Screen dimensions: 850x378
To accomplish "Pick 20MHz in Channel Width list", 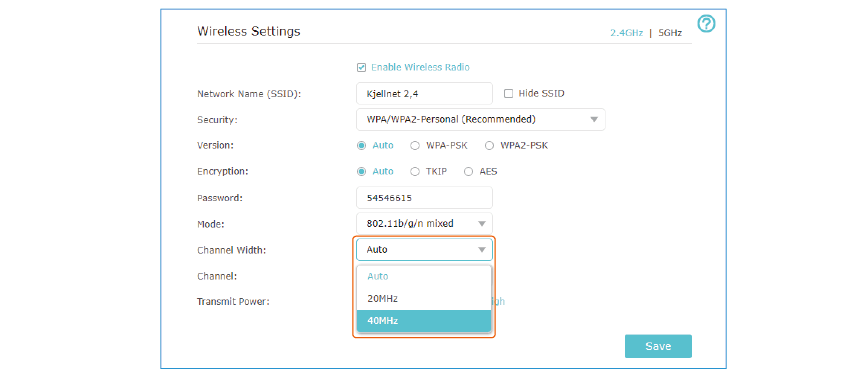I will (424, 298).
